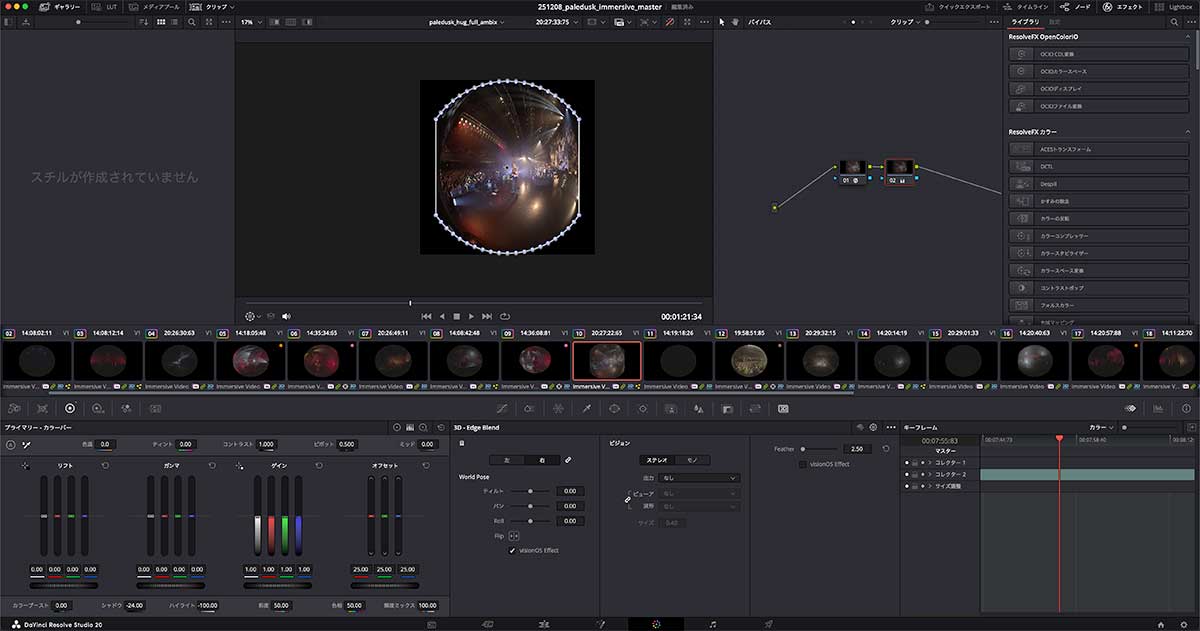1200x631 pixels.
Task: Mute viewer audio with speaker icon
Action: point(286,316)
